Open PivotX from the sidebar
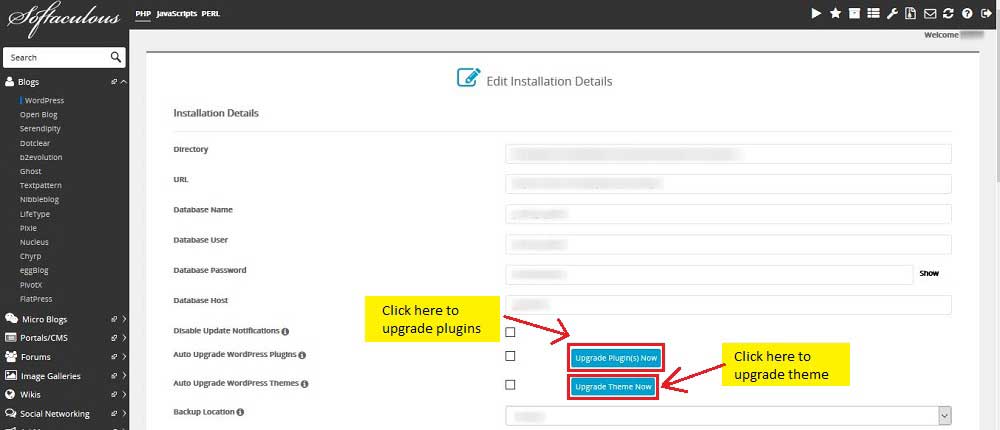Viewport: 1000px width, 430px height. (x=31, y=285)
